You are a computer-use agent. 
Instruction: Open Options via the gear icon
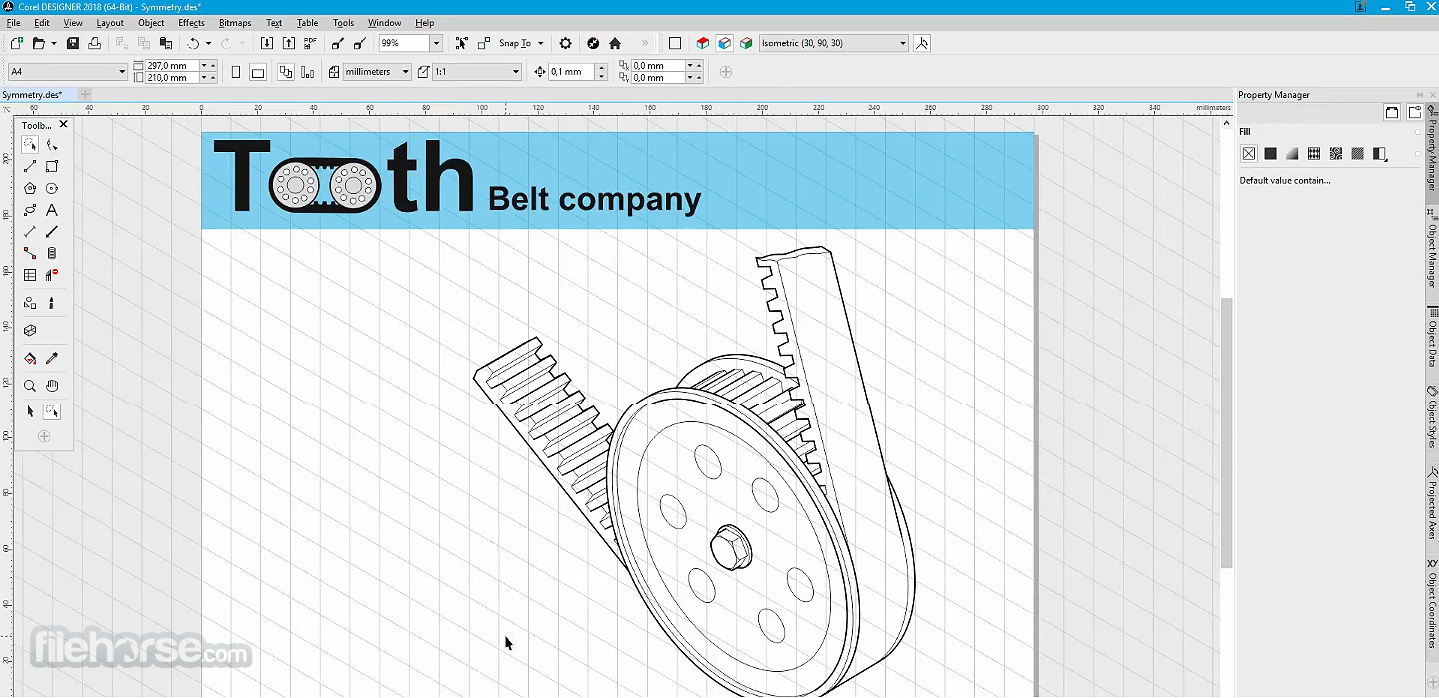[x=565, y=43]
